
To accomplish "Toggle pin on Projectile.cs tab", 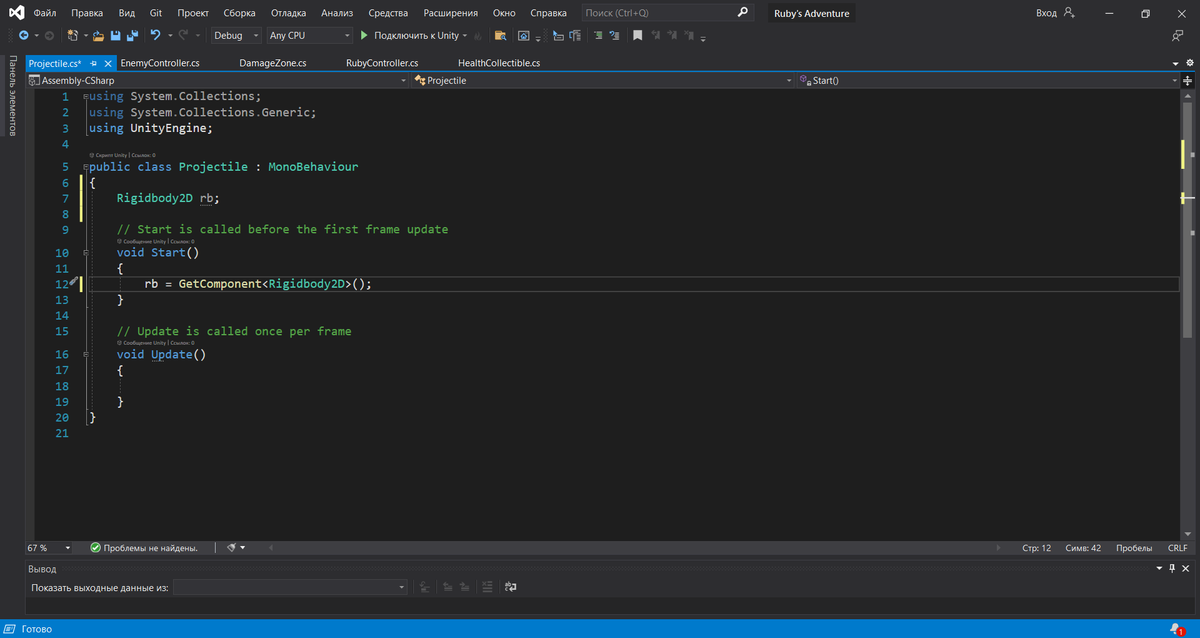I will point(93,63).
